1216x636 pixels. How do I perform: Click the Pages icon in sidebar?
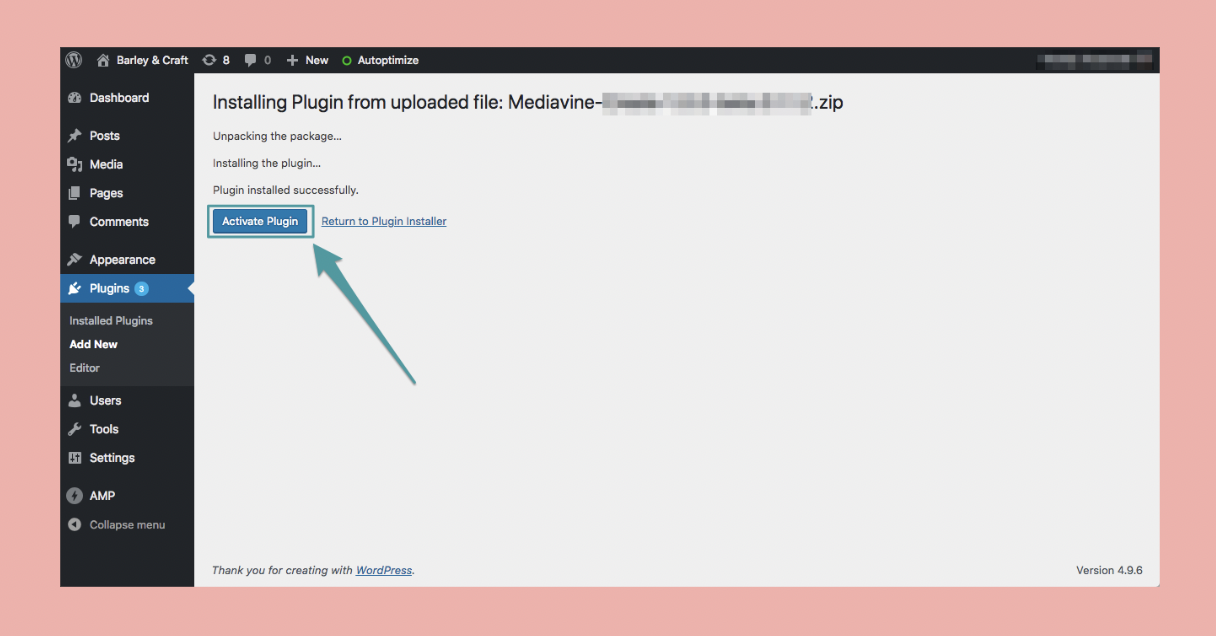click(74, 193)
